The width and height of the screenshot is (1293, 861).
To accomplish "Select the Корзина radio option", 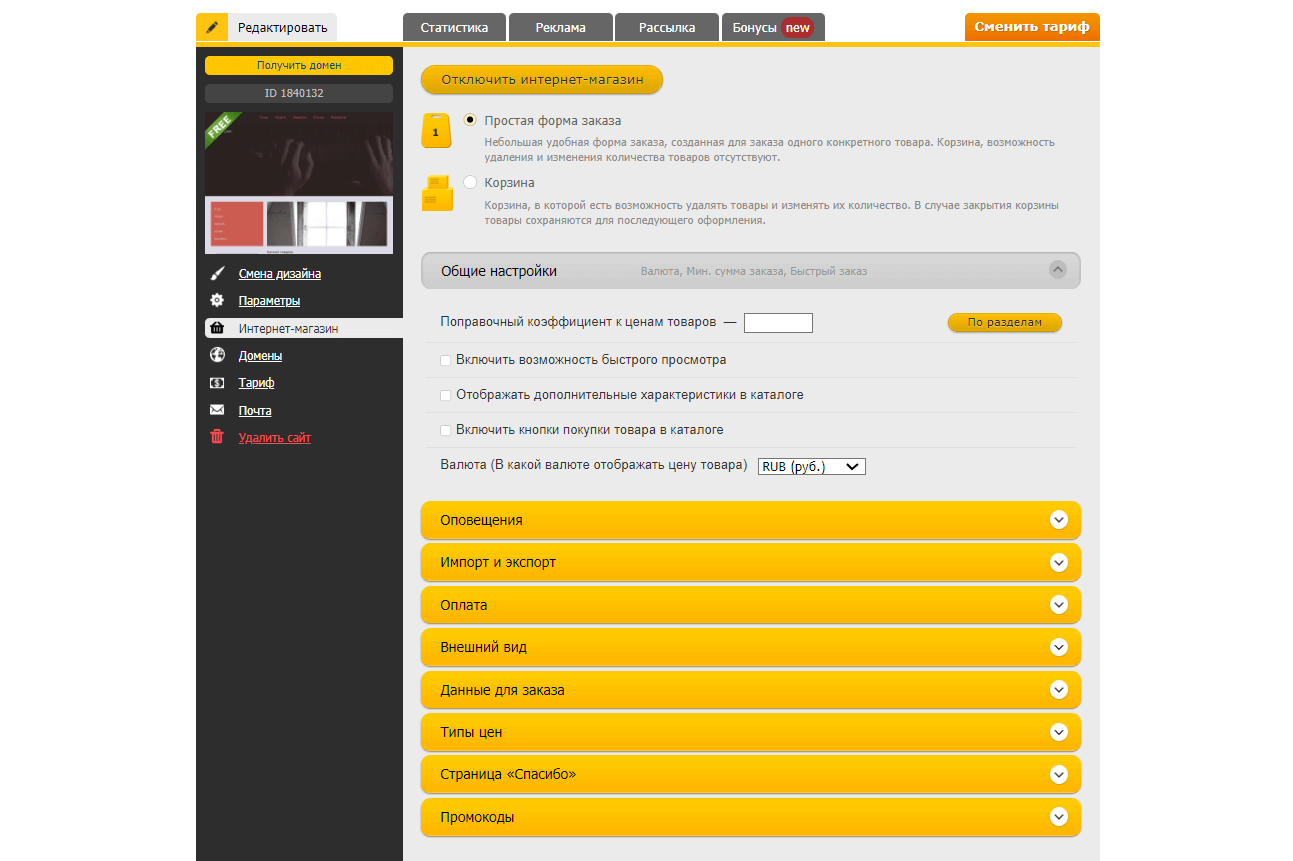I will click(470, 182).
